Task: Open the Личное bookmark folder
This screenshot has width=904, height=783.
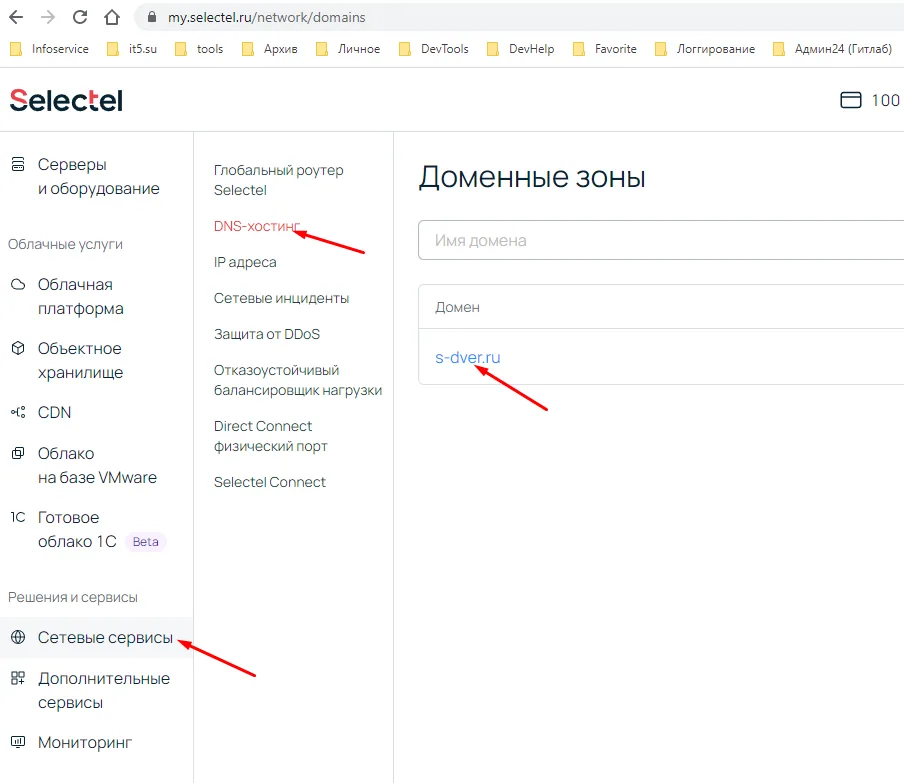Action: pyautogui.click(x=348, y=49)
